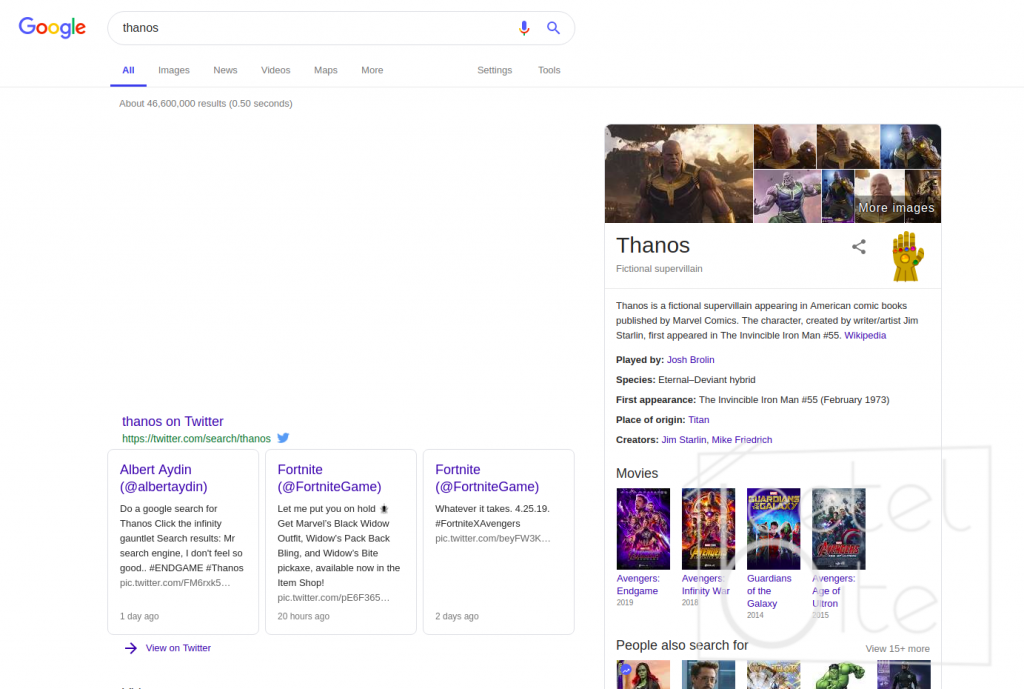The height and width of the screenshot is (689, 1024).
Task: Click the Movies section heading
Action: (x=637, y=473)
